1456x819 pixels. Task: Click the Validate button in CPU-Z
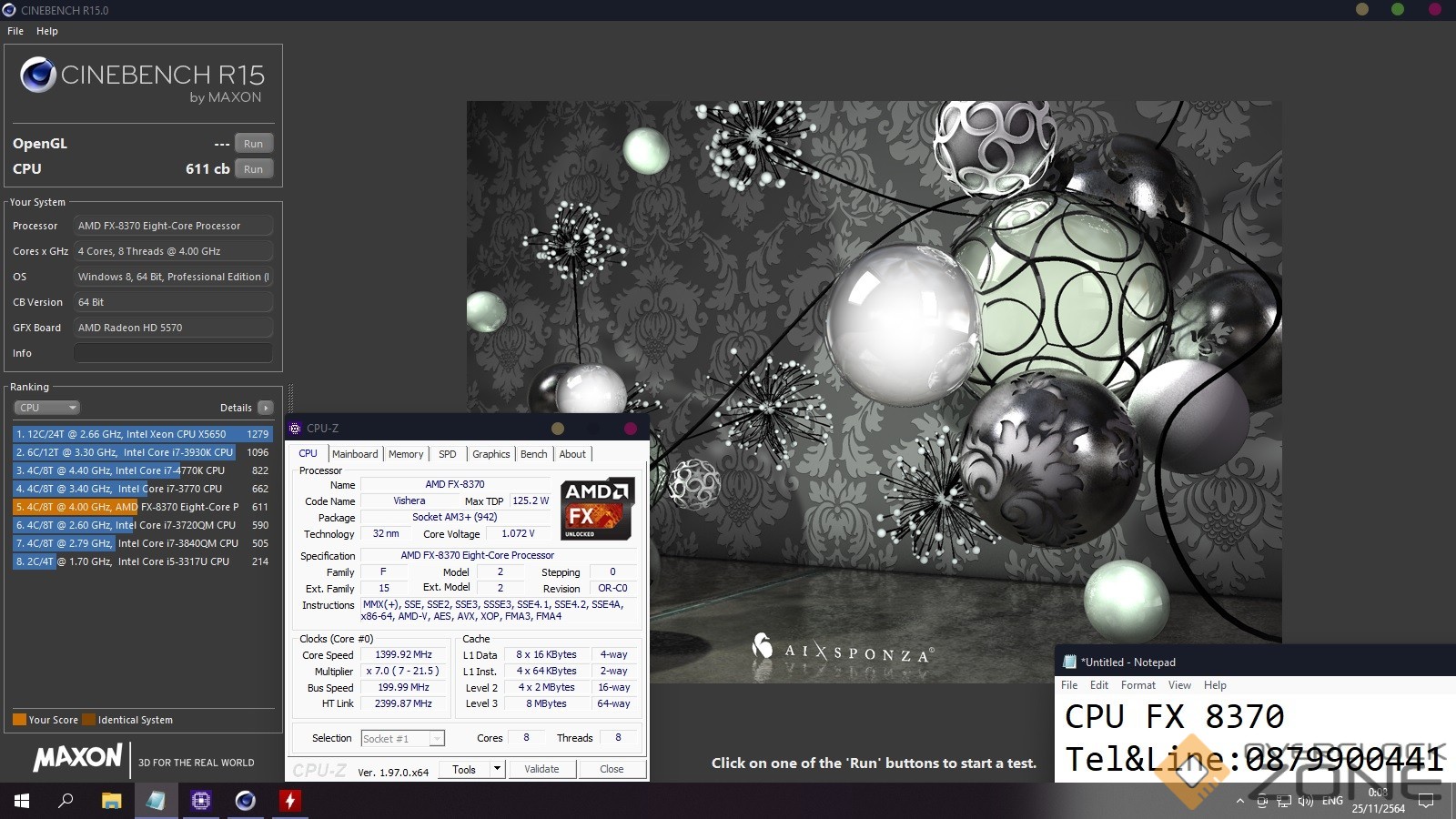[x=542, y=769]
